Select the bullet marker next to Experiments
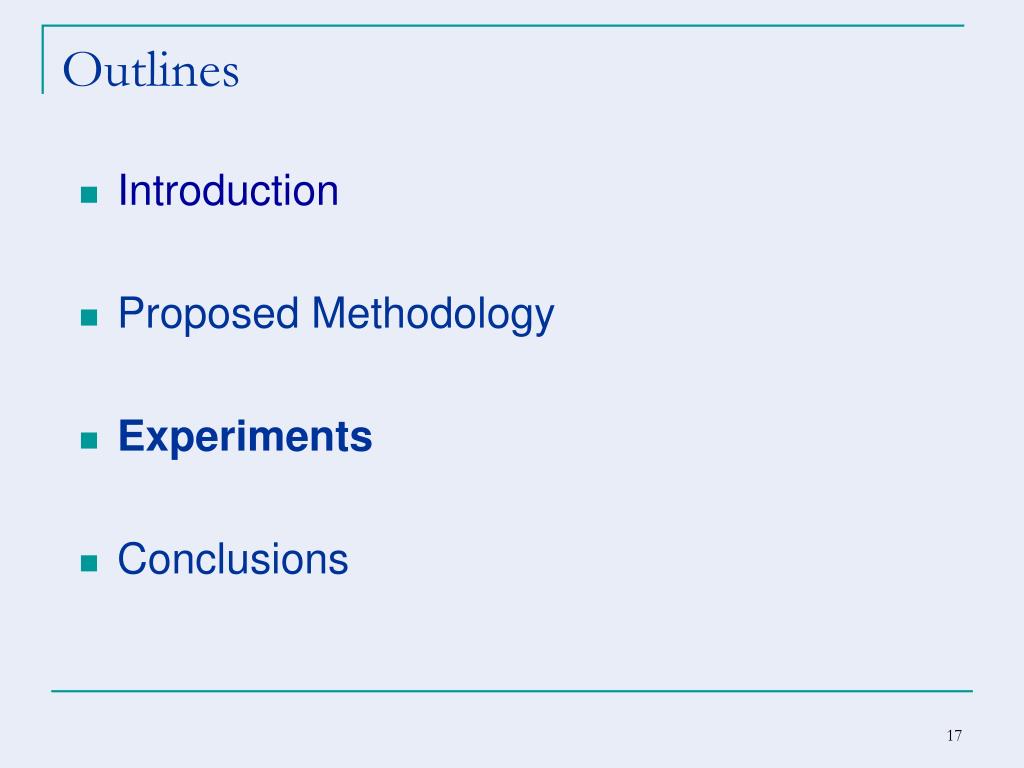Image resolution: width=1024 pixels, height=768 pixels. coord(88,441)
